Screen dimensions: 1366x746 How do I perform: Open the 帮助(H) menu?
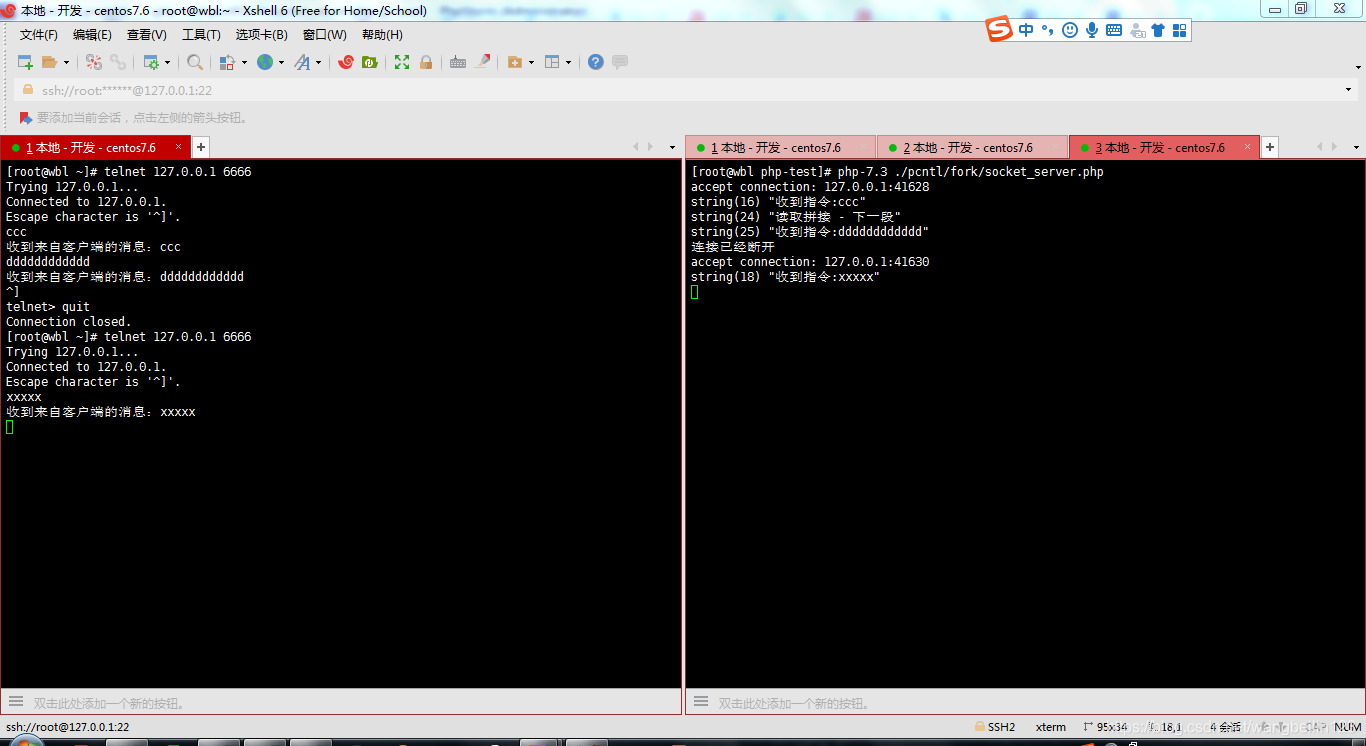[382, 35]
